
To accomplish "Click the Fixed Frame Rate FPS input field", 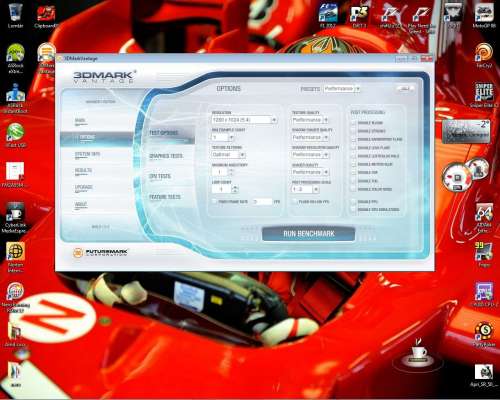I will click(x=262, y=202).
